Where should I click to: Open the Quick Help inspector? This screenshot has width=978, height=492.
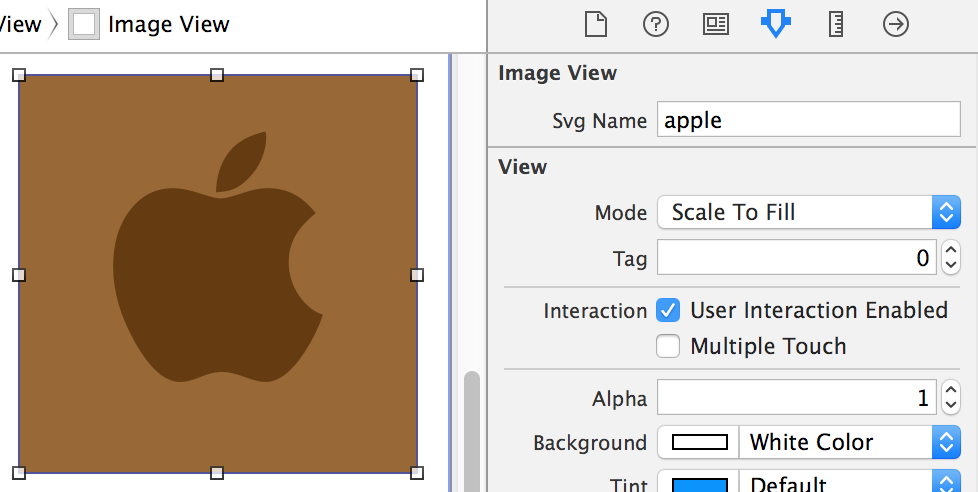656,25
